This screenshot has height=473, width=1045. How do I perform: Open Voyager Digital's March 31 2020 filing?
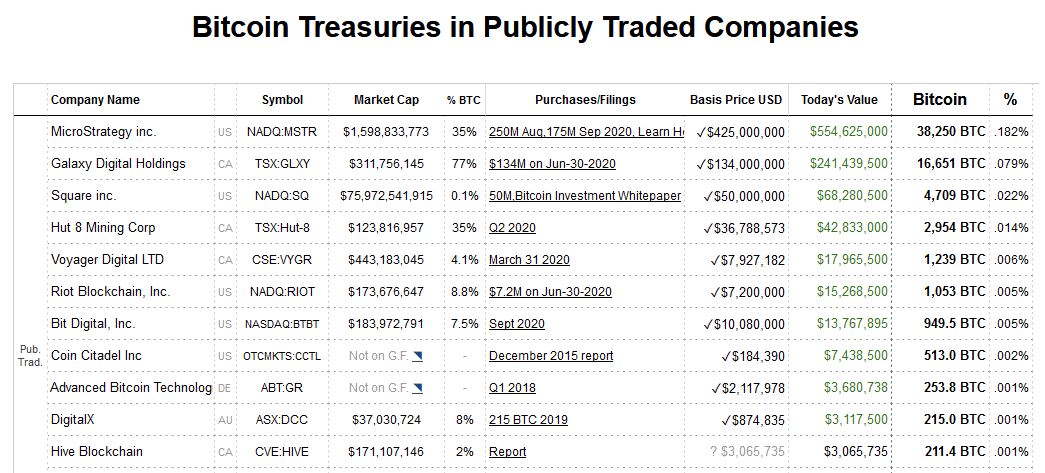click(x=529, y=260)
